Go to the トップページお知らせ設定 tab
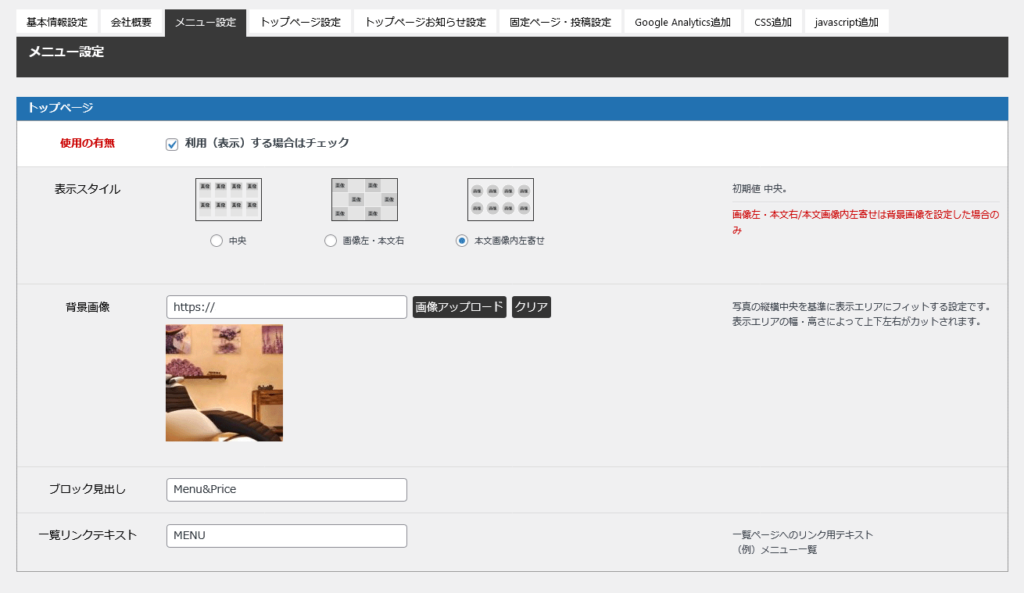Screen dimensions: 1024x593 tap(425, 22)
